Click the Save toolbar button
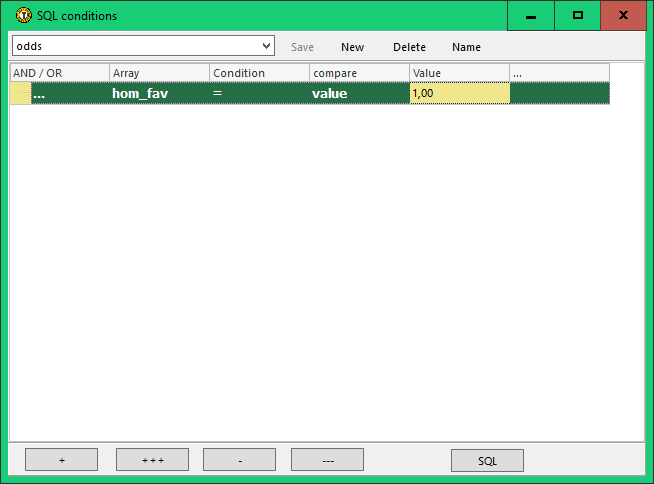The width and height of the screenshot is (654, 484). pos(302,47)
